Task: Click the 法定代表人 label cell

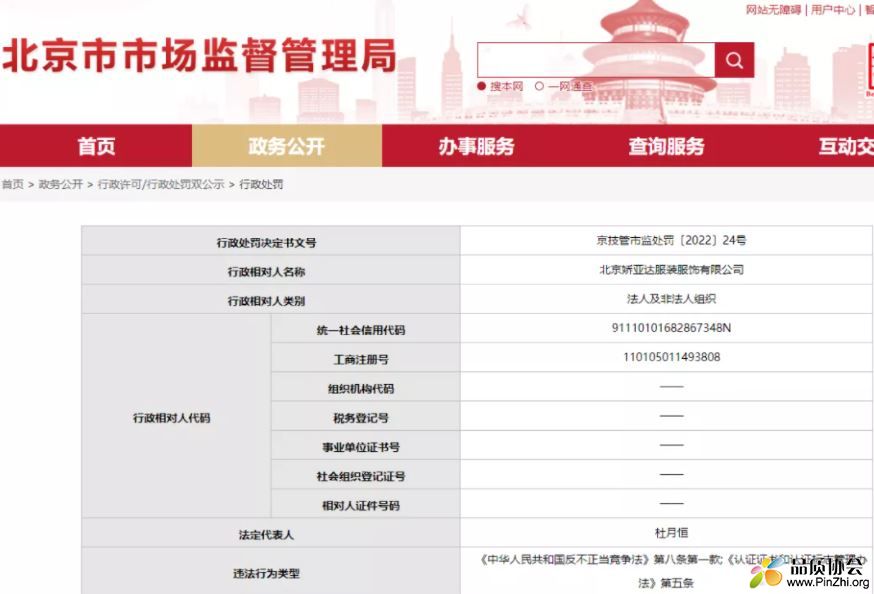Action: coord(271,533)
